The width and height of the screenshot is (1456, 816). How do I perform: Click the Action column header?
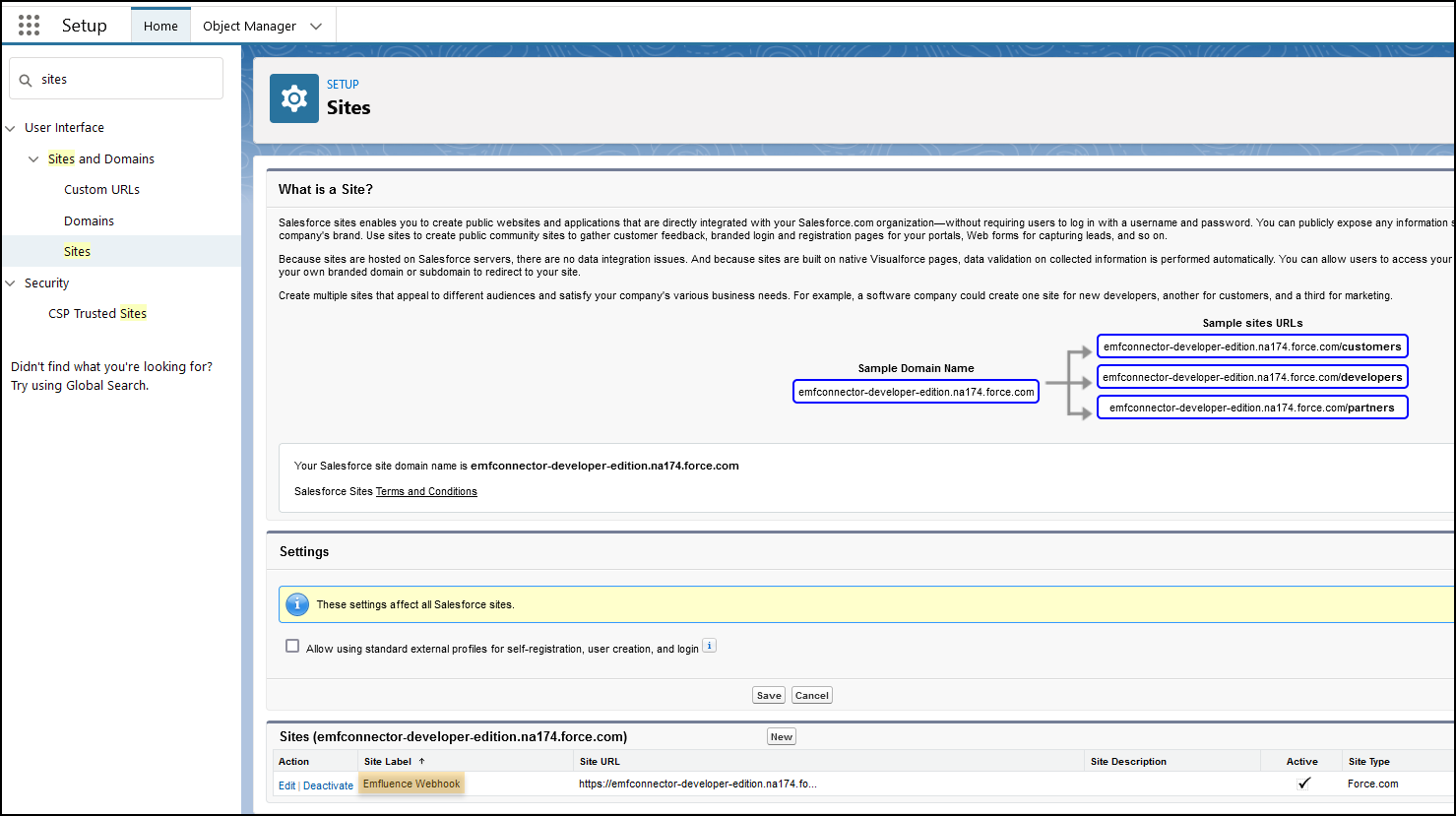[x=293, y=761]
